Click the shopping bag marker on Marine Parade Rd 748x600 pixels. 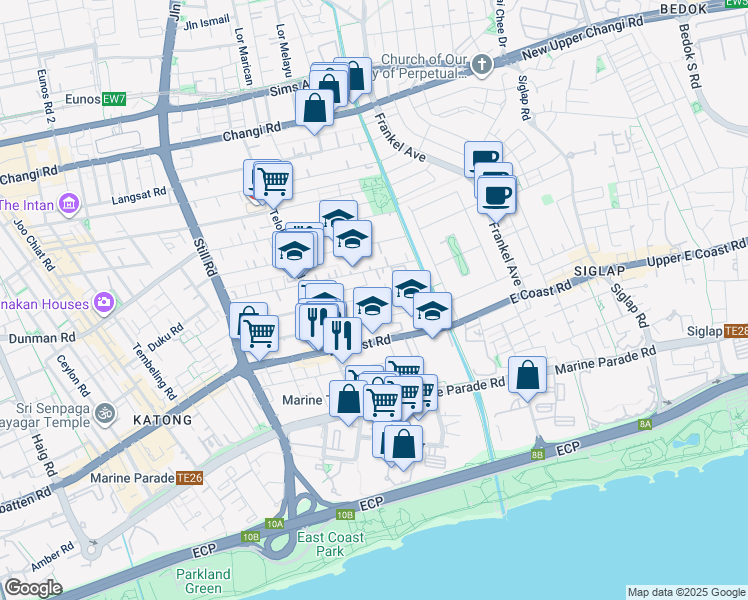pos(527,376)
